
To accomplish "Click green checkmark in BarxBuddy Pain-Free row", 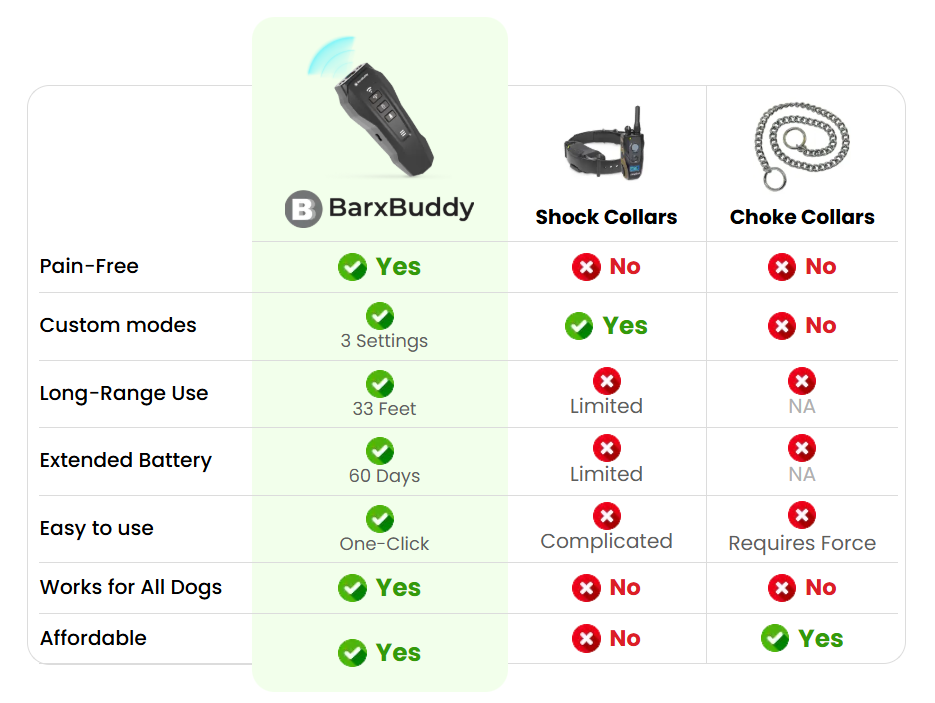I will 352,267.
